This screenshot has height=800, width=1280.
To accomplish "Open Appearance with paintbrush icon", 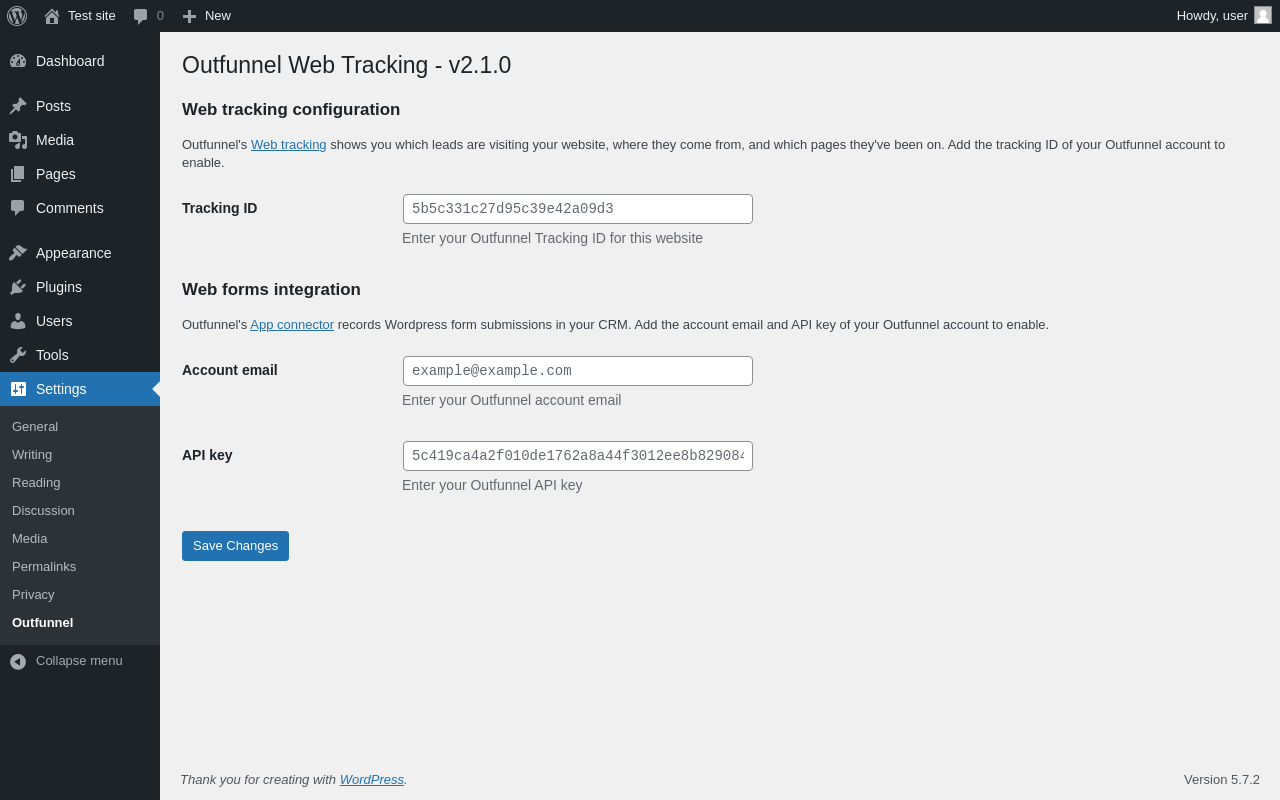I will point(18,253).
